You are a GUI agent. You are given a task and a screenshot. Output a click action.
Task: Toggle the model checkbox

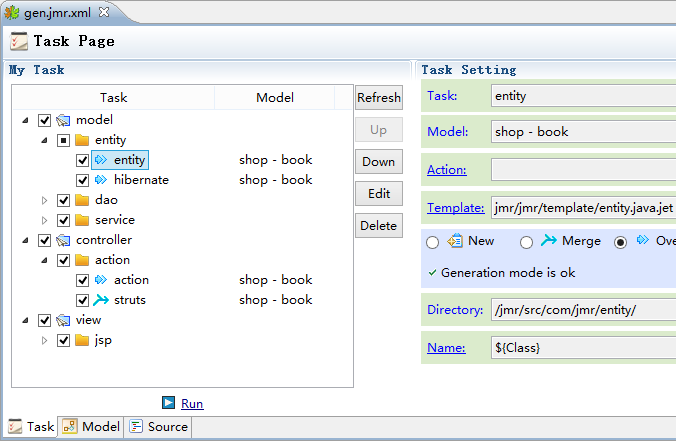[44, 120]
